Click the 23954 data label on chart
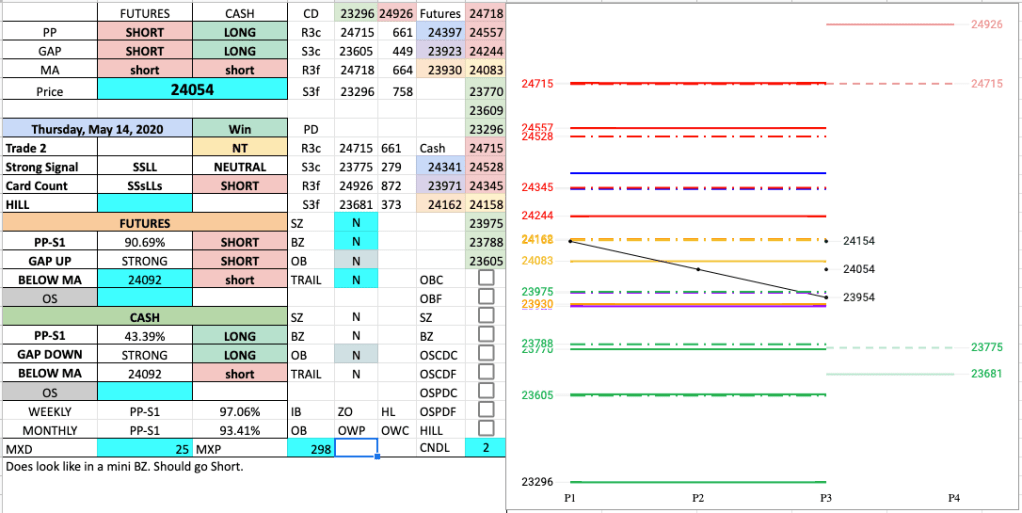Image resolution: width=1022 pixels, height=513 pixels. coord(859,298)
